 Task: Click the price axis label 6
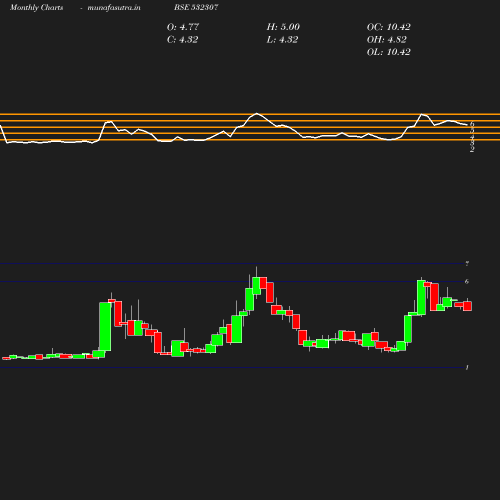tap(467, 282)
